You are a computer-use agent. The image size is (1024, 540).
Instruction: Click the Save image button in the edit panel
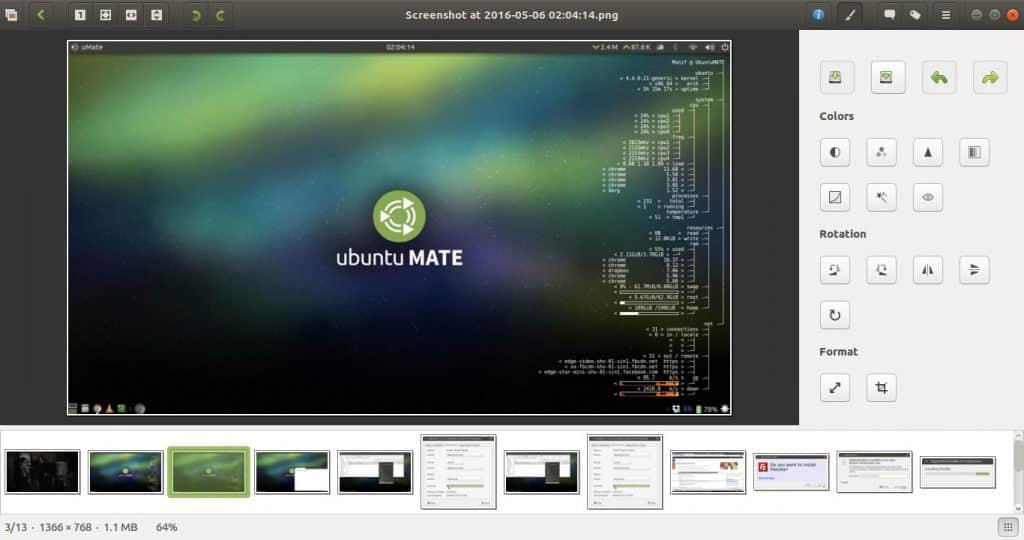pos(836,77)
